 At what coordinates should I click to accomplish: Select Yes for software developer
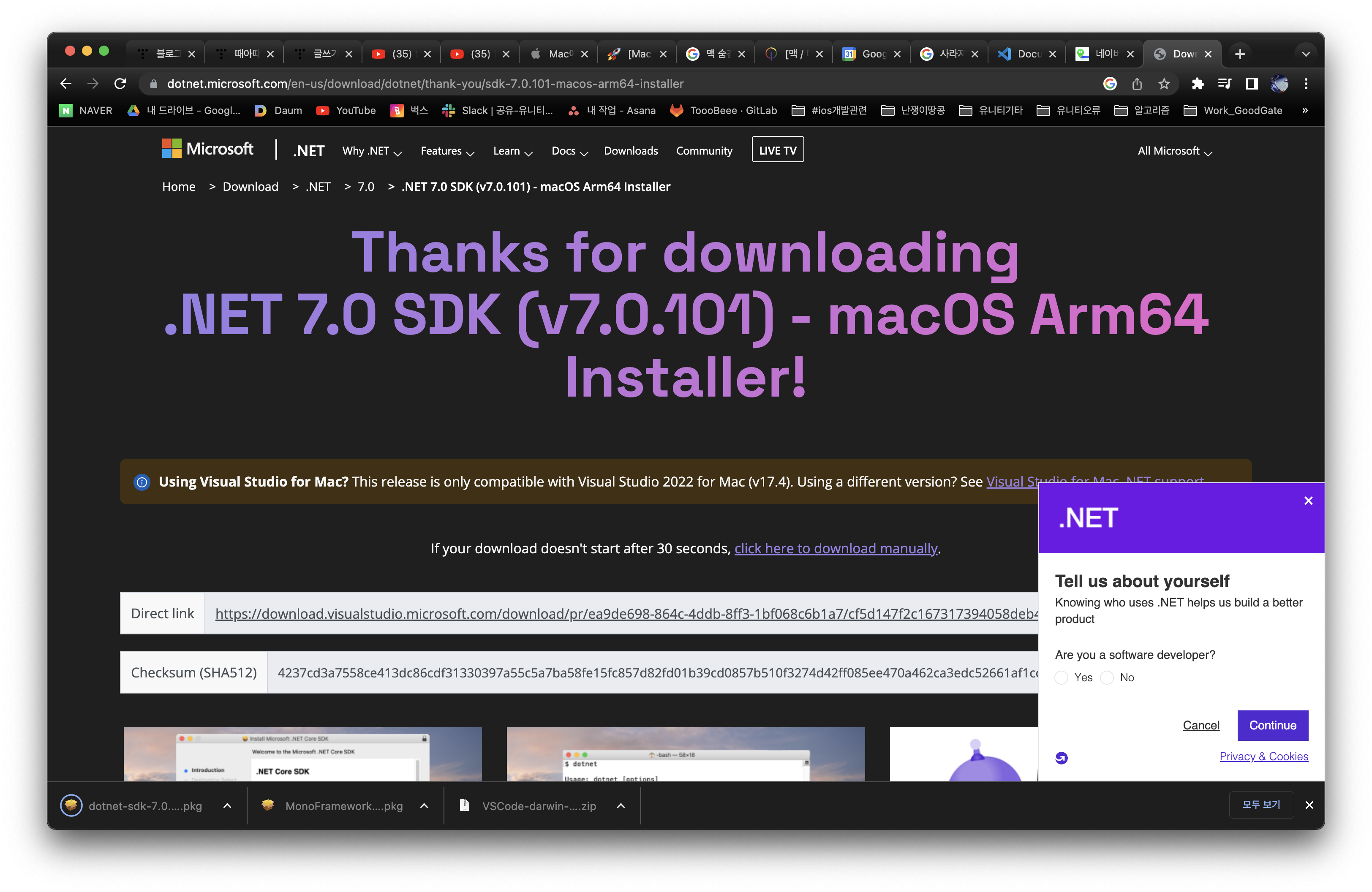1061,677
